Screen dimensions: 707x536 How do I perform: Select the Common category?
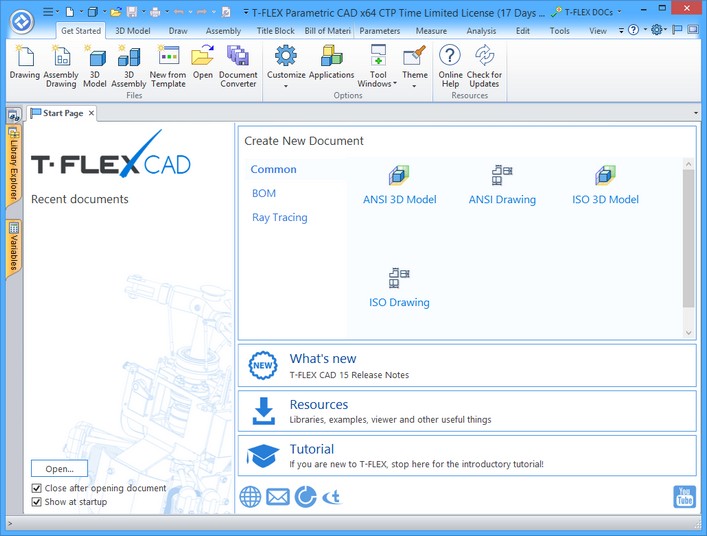(x=273, y=169)
